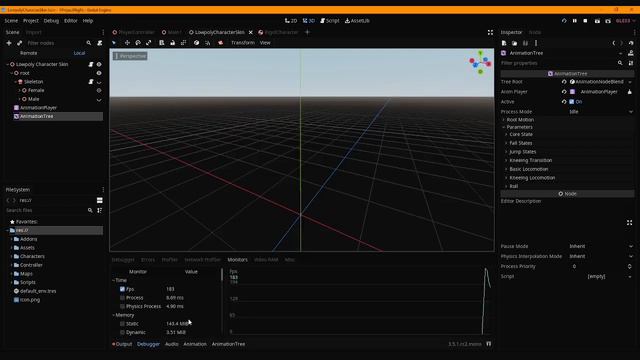Instance a child scene with link icon
The image size is (640, 360).
(19, 43)
